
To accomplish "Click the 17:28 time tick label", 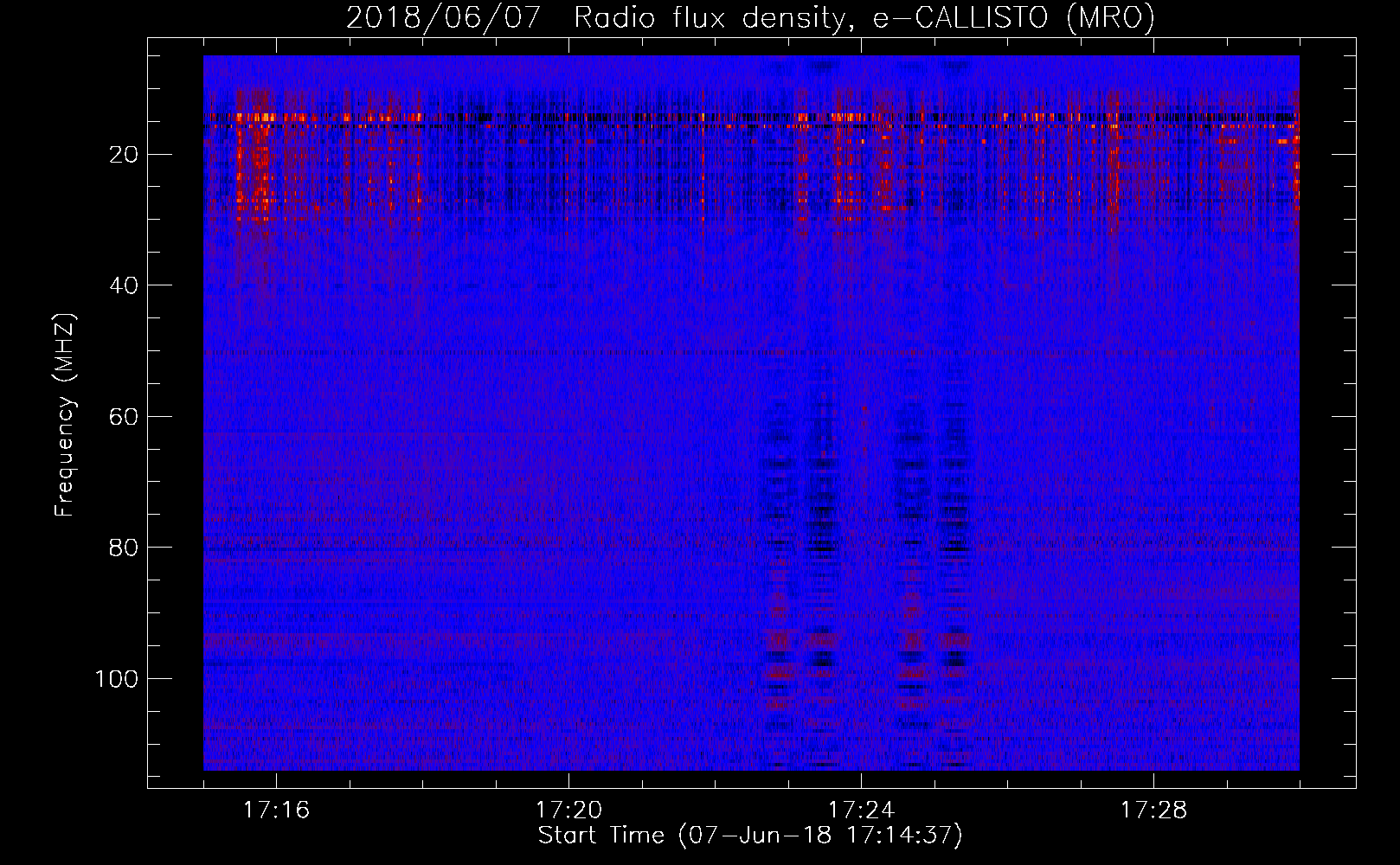I will tap(1153, 811).
